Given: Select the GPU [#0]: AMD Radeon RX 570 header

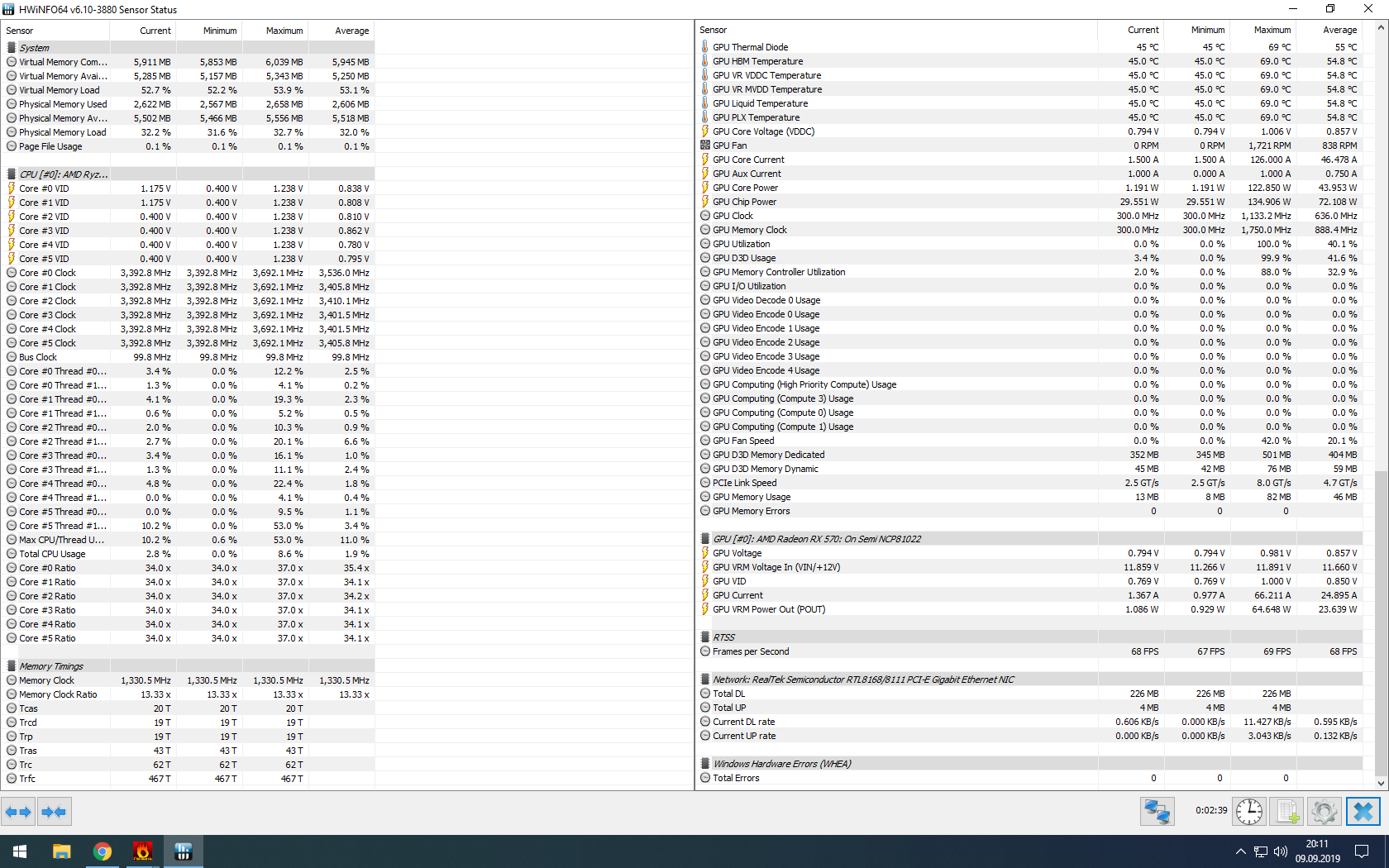Looking at the screenshot, I should pos(1029,539).
